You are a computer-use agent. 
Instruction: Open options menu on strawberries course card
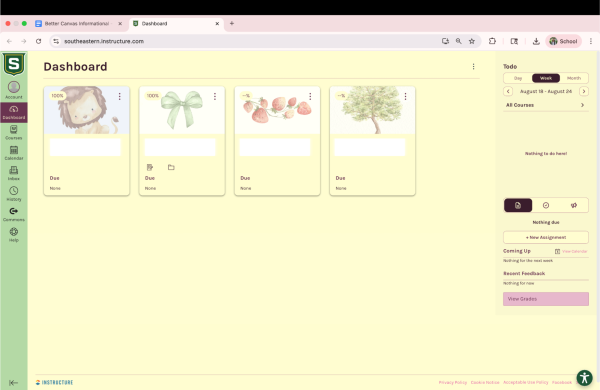(x=310, y=96)
